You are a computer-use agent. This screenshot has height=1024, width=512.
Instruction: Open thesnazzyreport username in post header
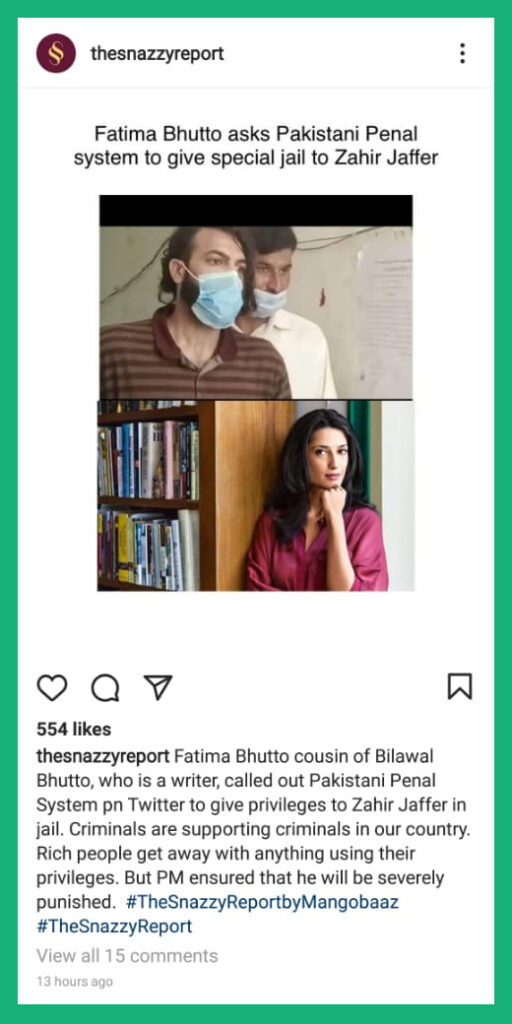pos(157,54)
